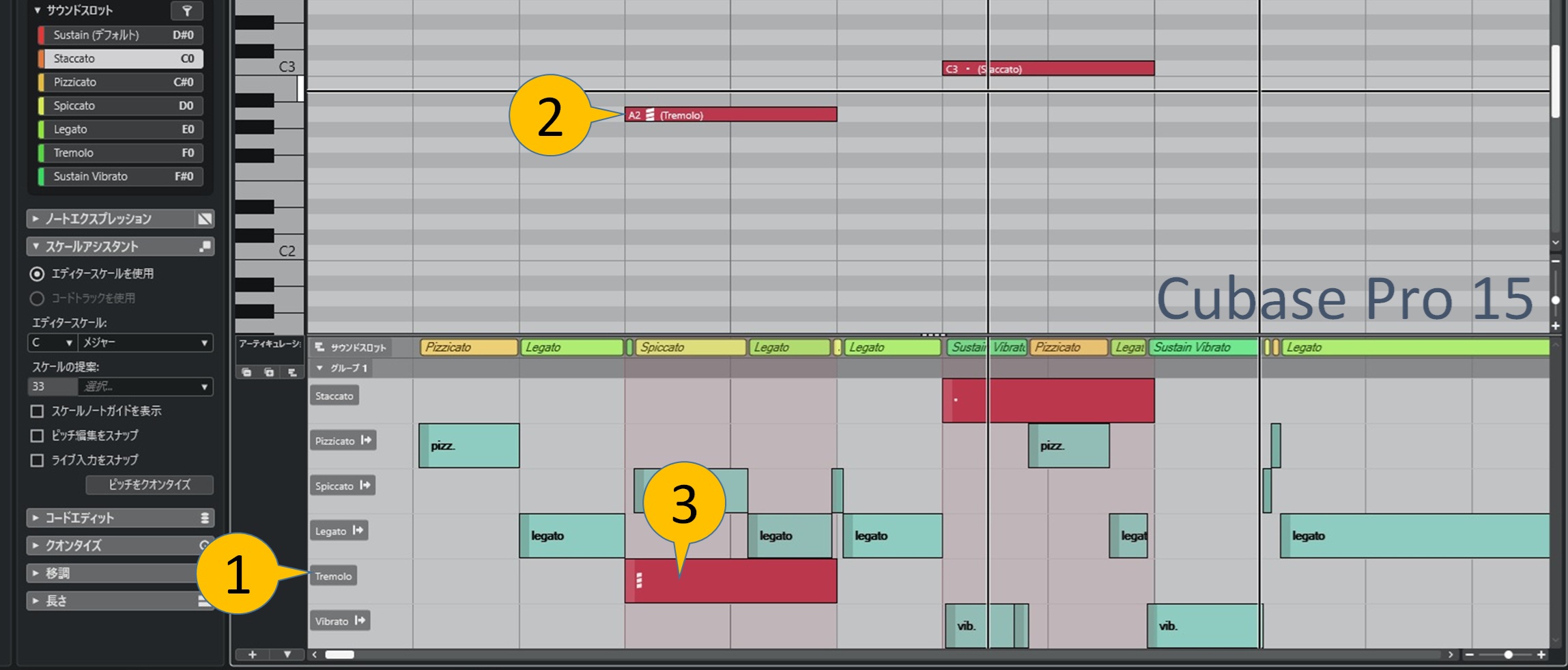1568x670 pixels.
Task: Collapse the 'グループ 1' articulation group
Action: tap(319, 368)
